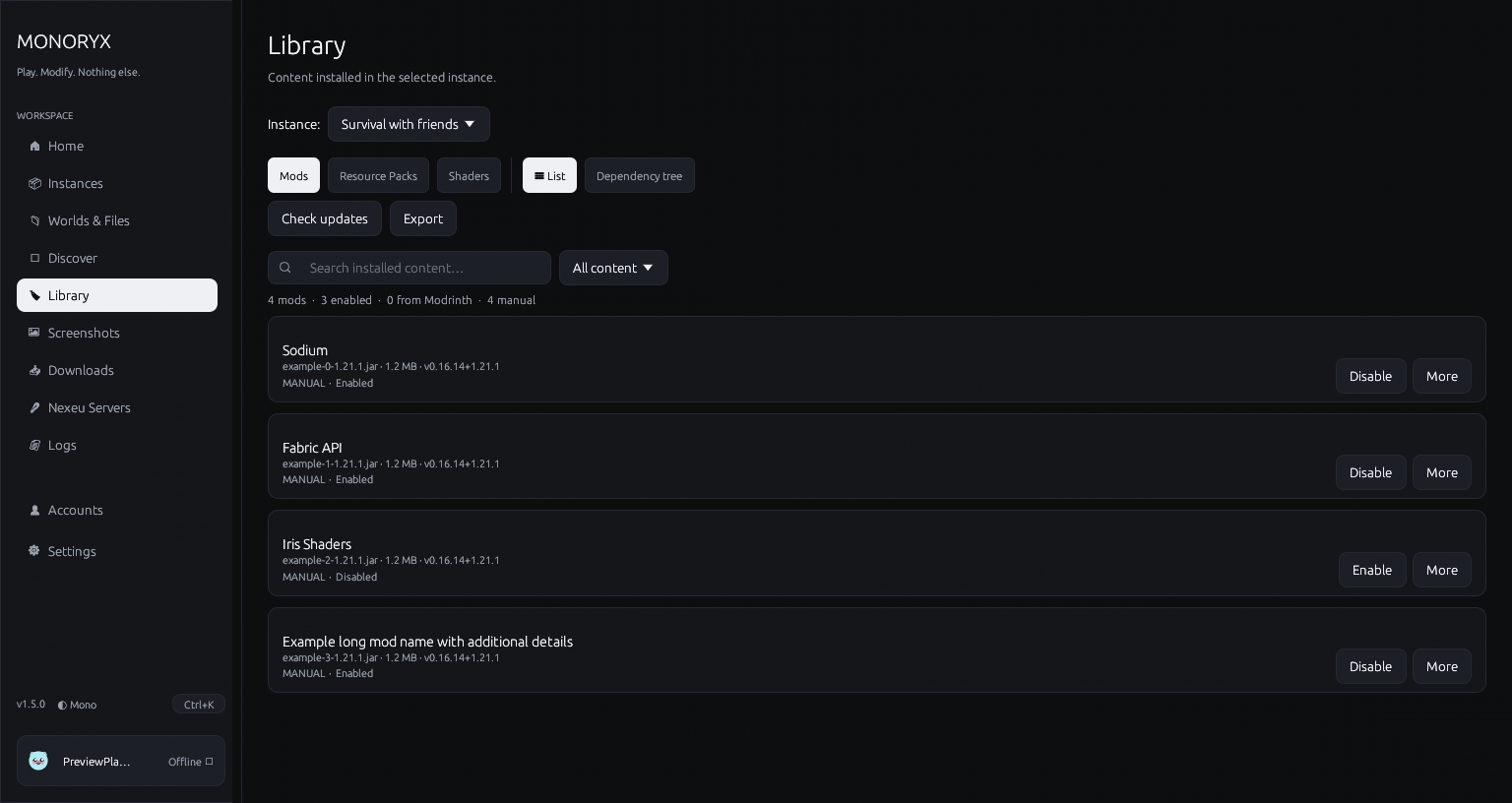Open More options for Fabric API
Image resolution: width=1512 pixels, height=803 pixels.
pyautogui.click(x=1442, y=472)
